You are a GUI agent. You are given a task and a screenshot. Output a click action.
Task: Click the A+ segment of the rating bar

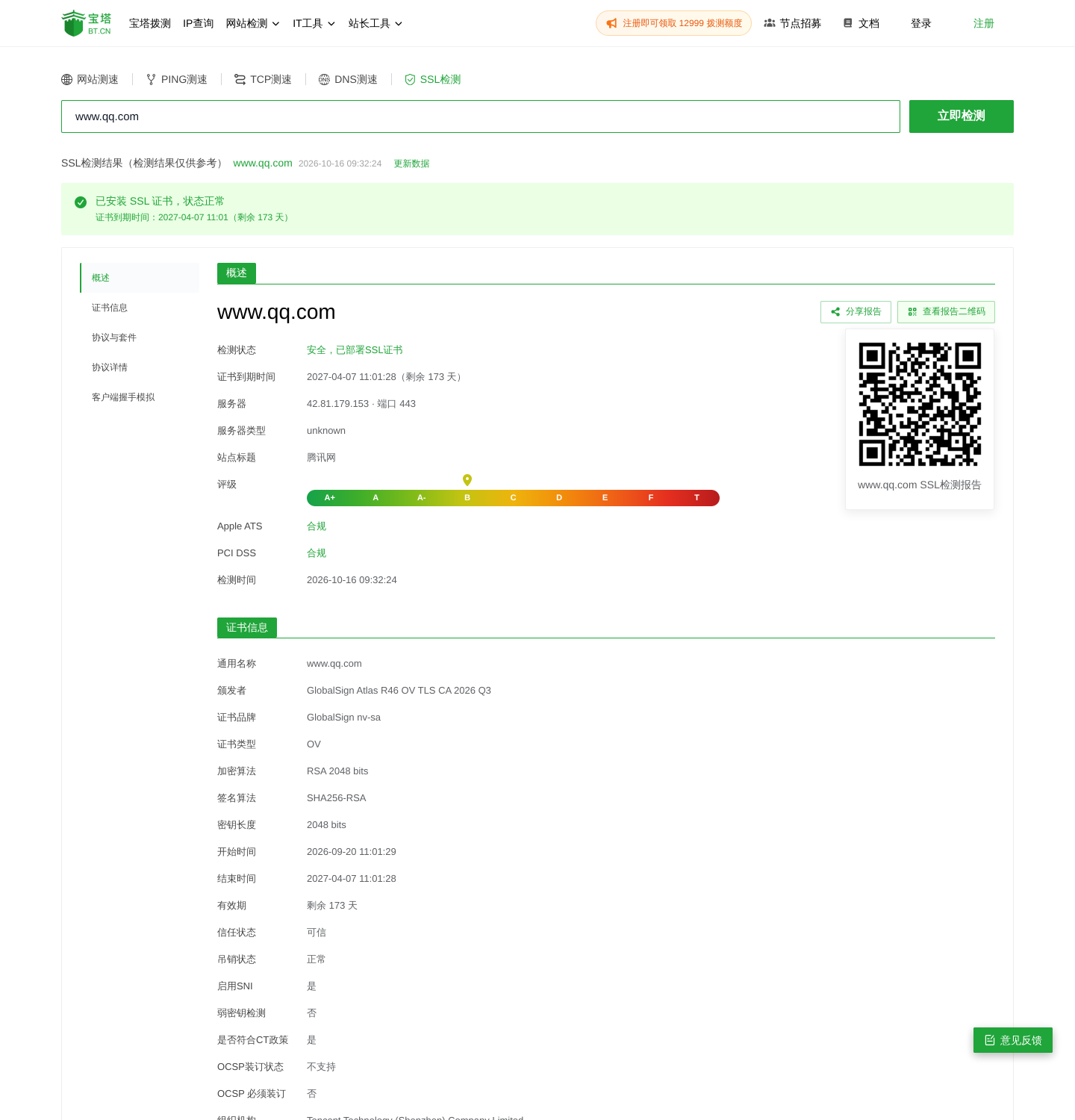[x=330, y=498]
